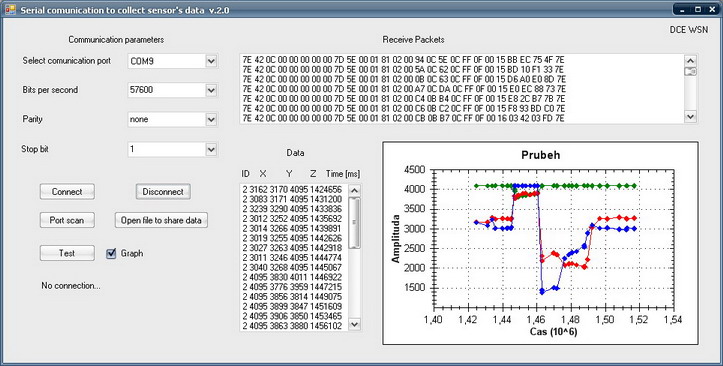Click the Receive Packets scrollbar thumb
This screenshot has height=366, width=723.
[690, 71]
